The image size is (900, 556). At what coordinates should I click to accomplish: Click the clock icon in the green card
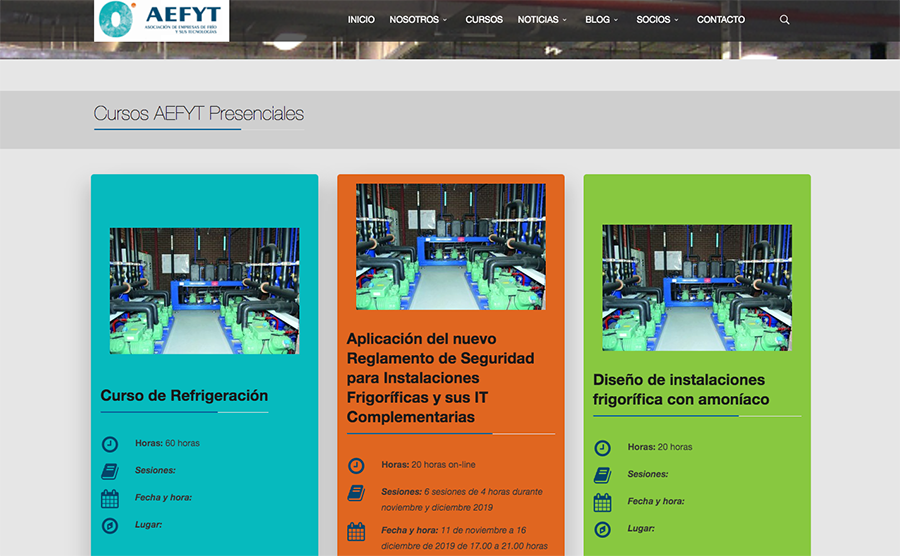(x=602, y=448)
